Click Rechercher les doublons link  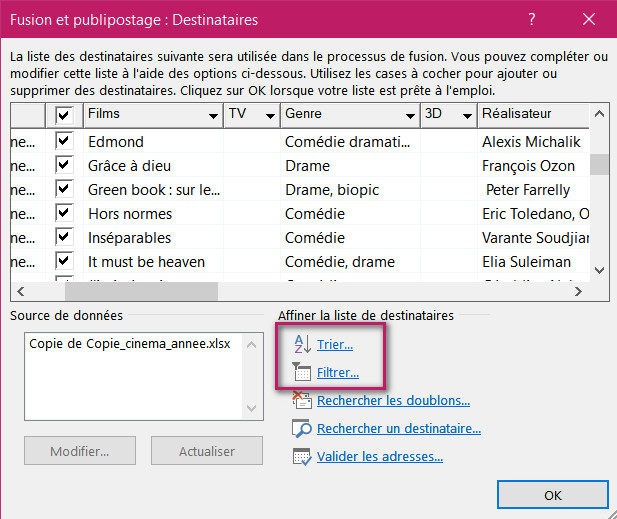point(393,401)
